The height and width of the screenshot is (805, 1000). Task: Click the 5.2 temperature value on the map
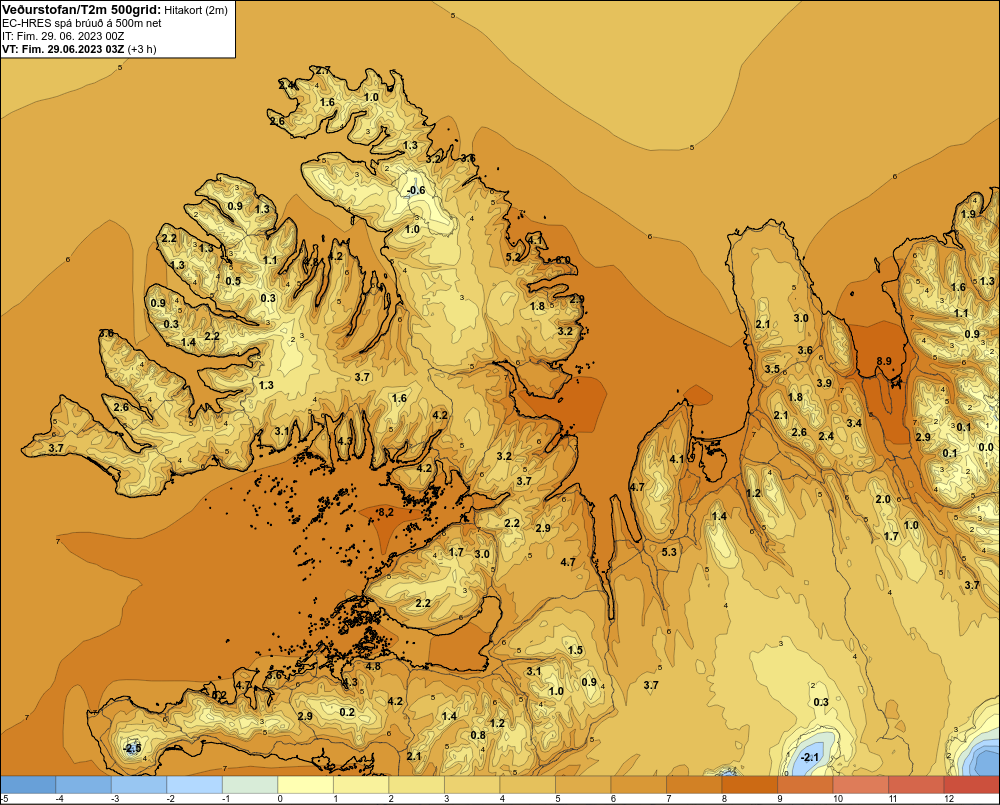(x=513, y=257)
